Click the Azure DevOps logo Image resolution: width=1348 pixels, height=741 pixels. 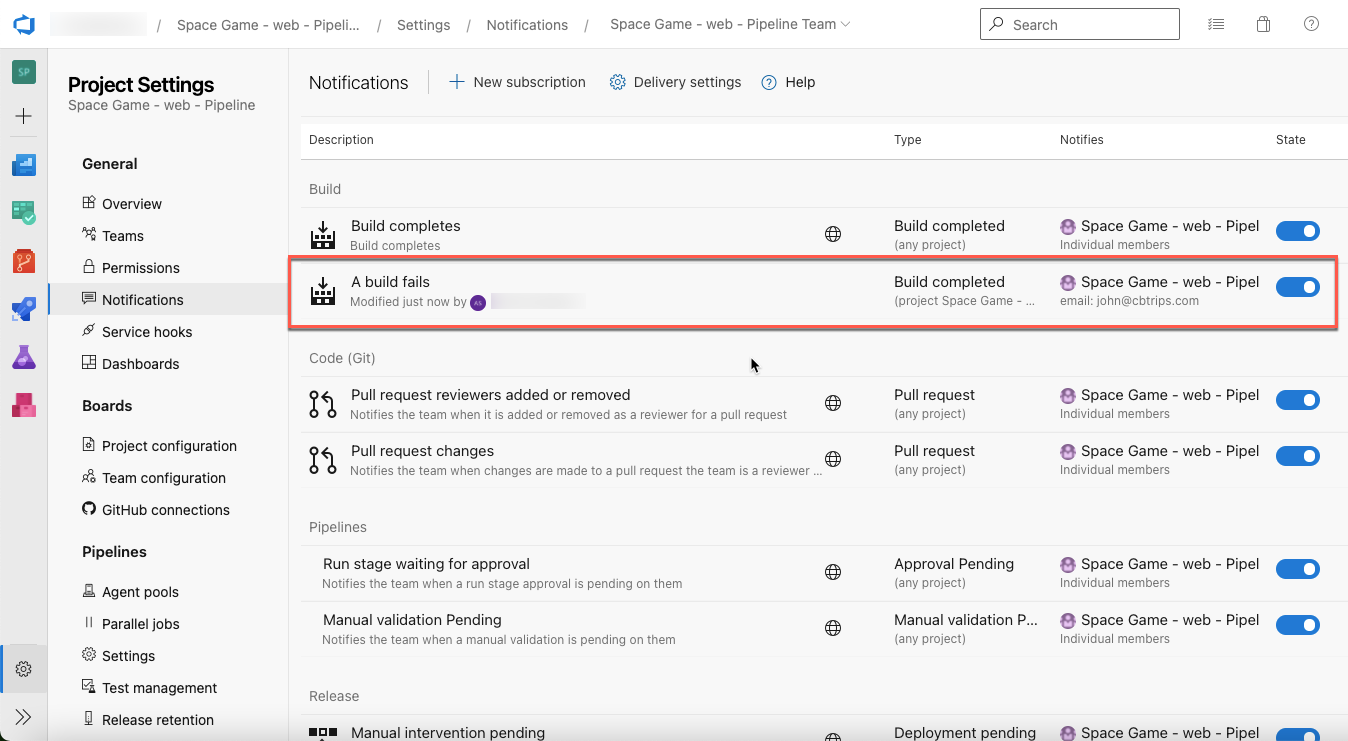tap(24, 24)
